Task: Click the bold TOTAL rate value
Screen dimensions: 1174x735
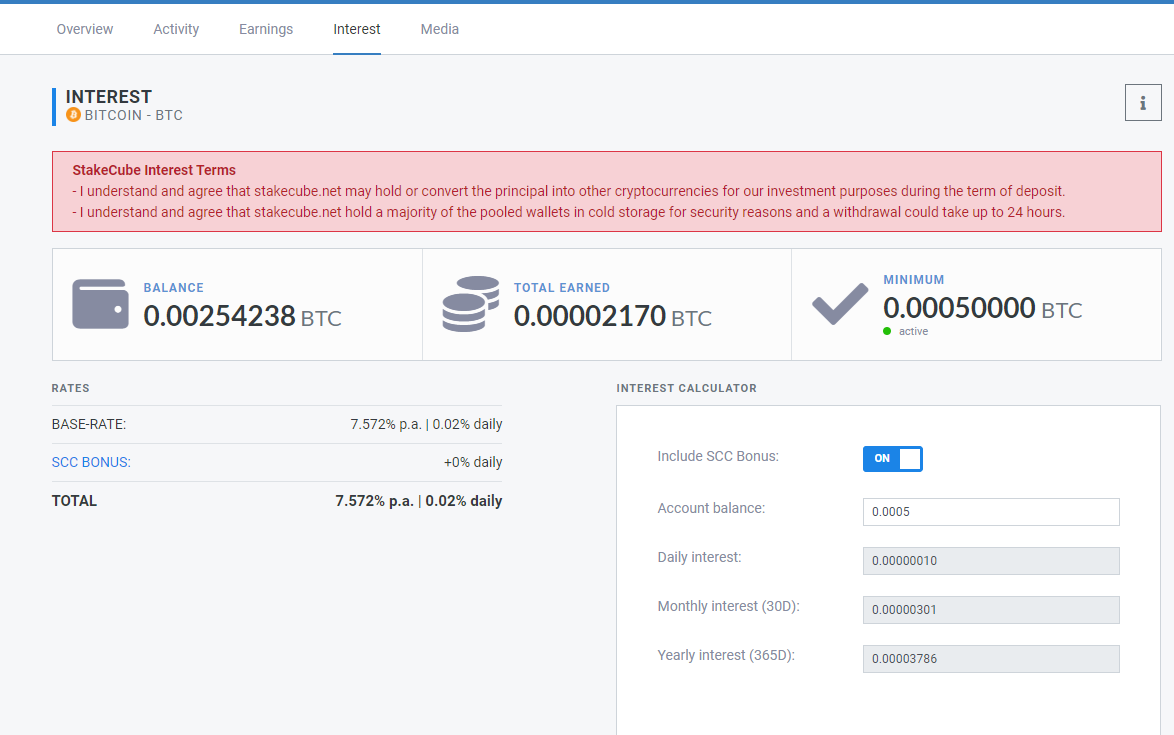Action: pyautogui.click(x=419, y=501)
